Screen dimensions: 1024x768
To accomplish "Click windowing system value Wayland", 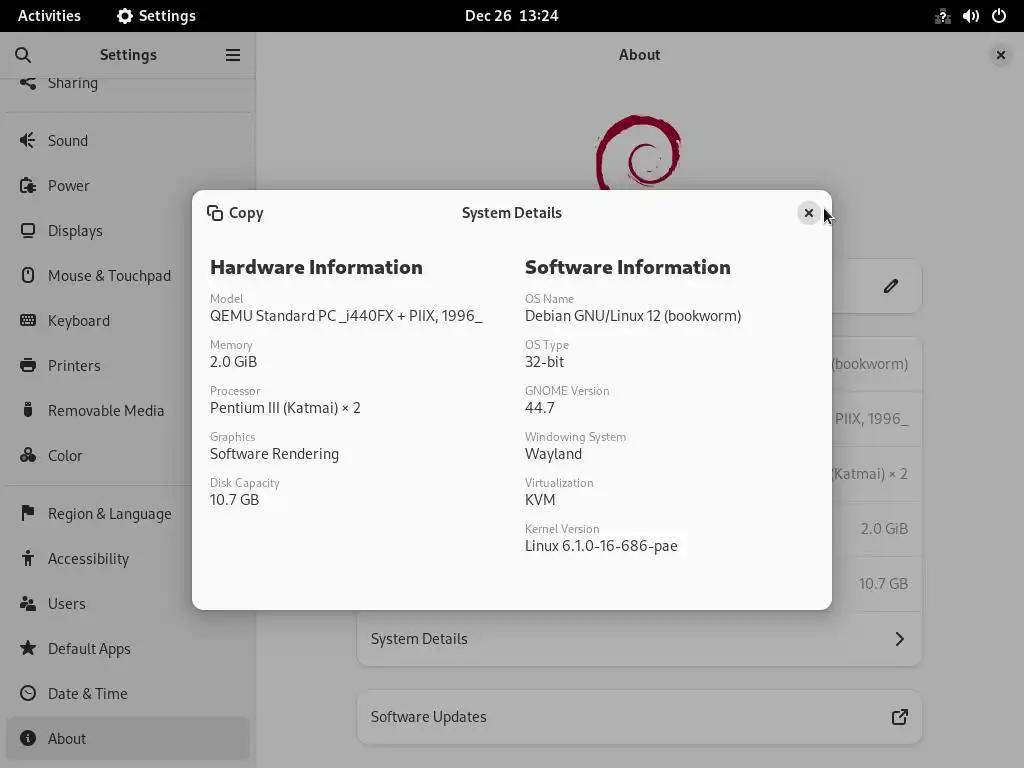I will pyautogui.click(x=553, y=454).
